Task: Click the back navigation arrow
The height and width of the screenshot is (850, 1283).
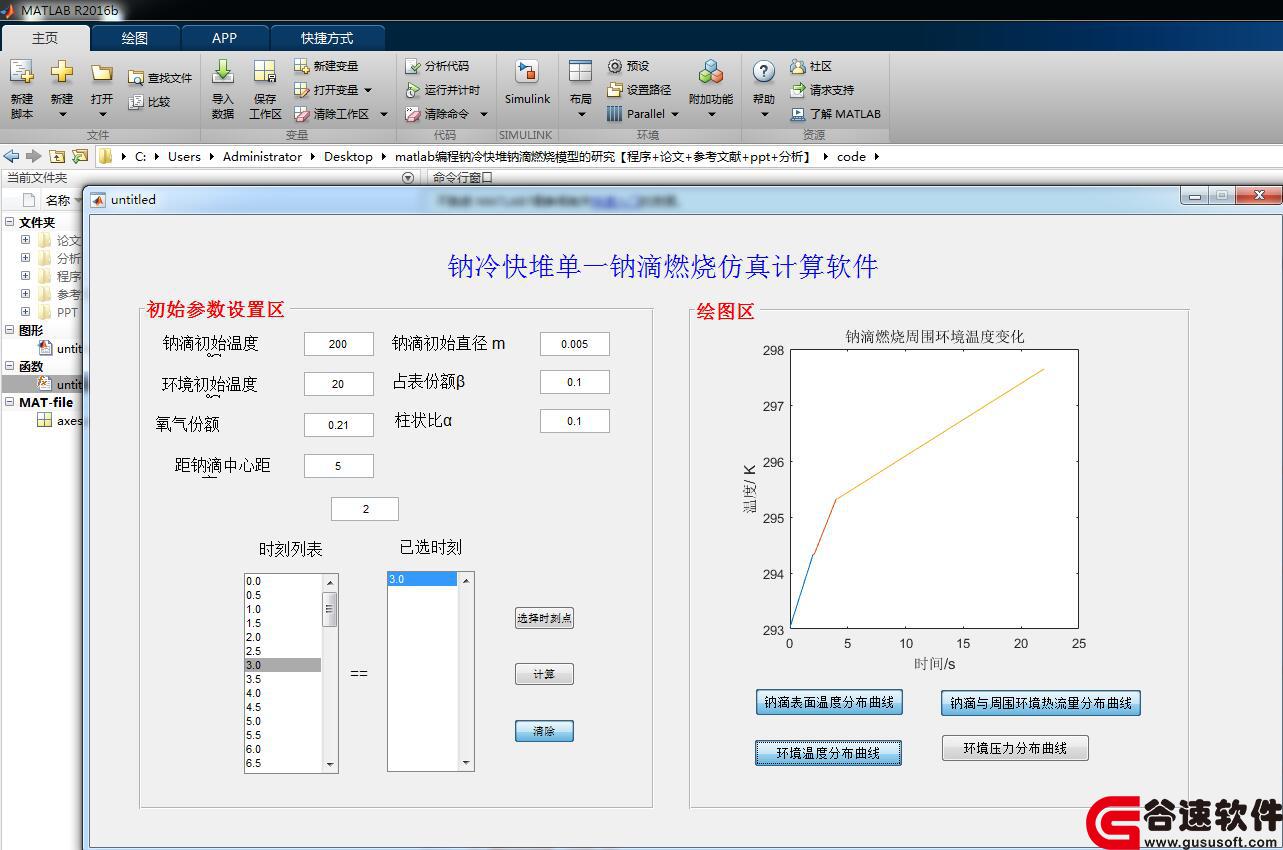Action: pos(12,156)
